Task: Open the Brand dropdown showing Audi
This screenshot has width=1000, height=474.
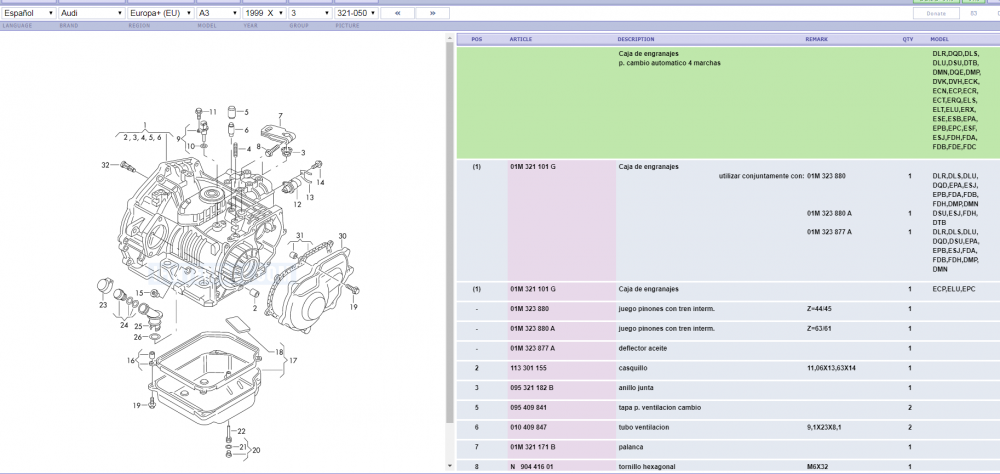Action: (x=92, y=13)
